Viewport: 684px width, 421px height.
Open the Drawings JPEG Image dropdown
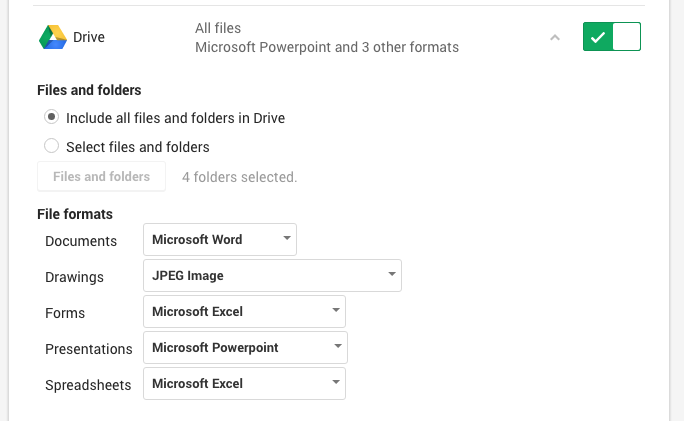[272, 275]
